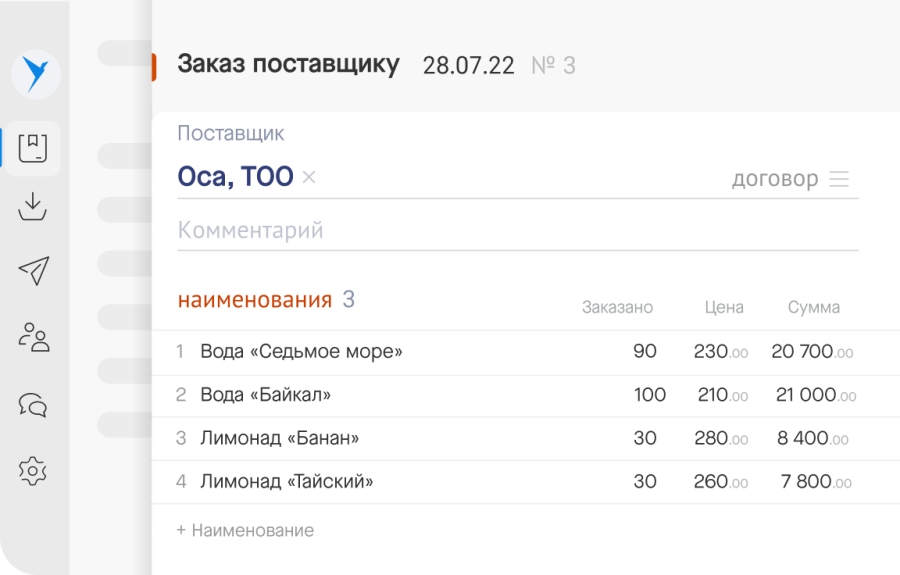
Task: Click the blue bird logo icon
Action: (36, 74)
